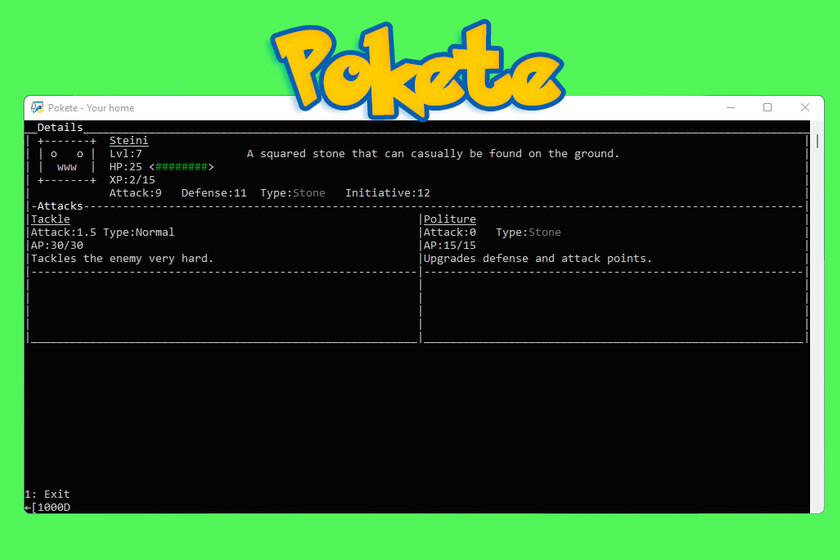Click the Lvl:7 level text
Screen dimensions: 840x560
click(x=125, y=154)
